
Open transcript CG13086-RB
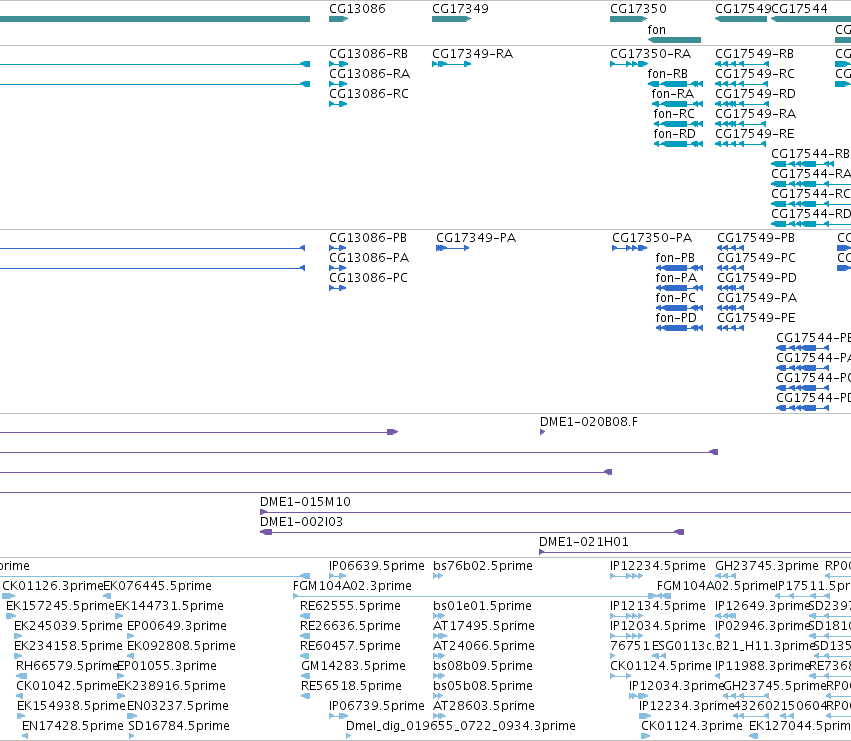(369, 54)
